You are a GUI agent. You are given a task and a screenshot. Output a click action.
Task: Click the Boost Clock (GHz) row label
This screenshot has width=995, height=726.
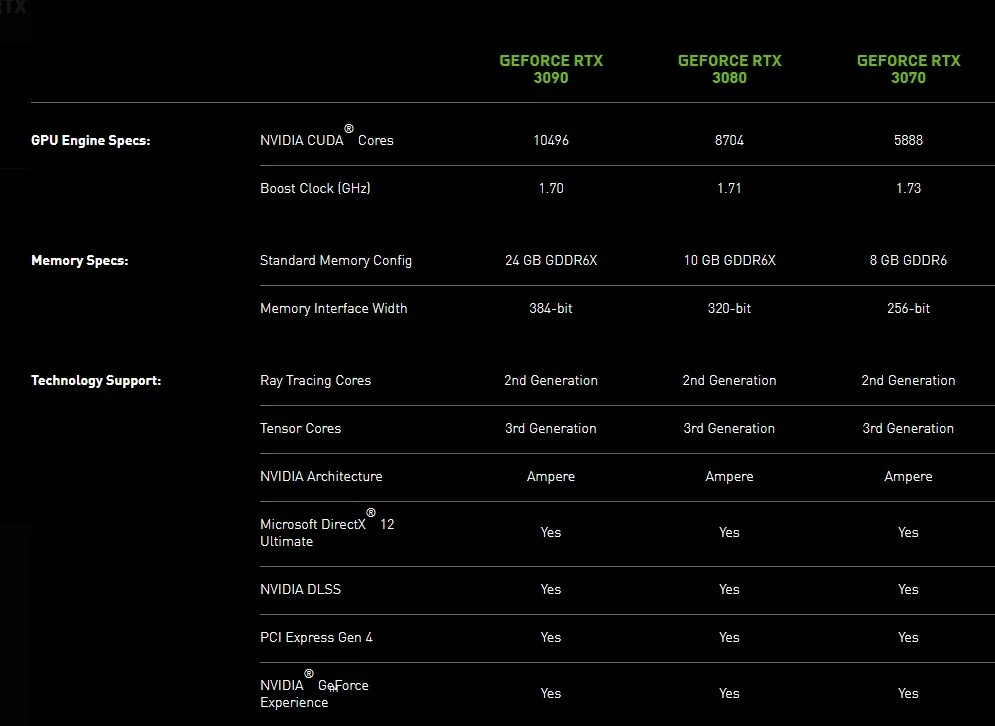pyautogui.click(x=315, y=188)
